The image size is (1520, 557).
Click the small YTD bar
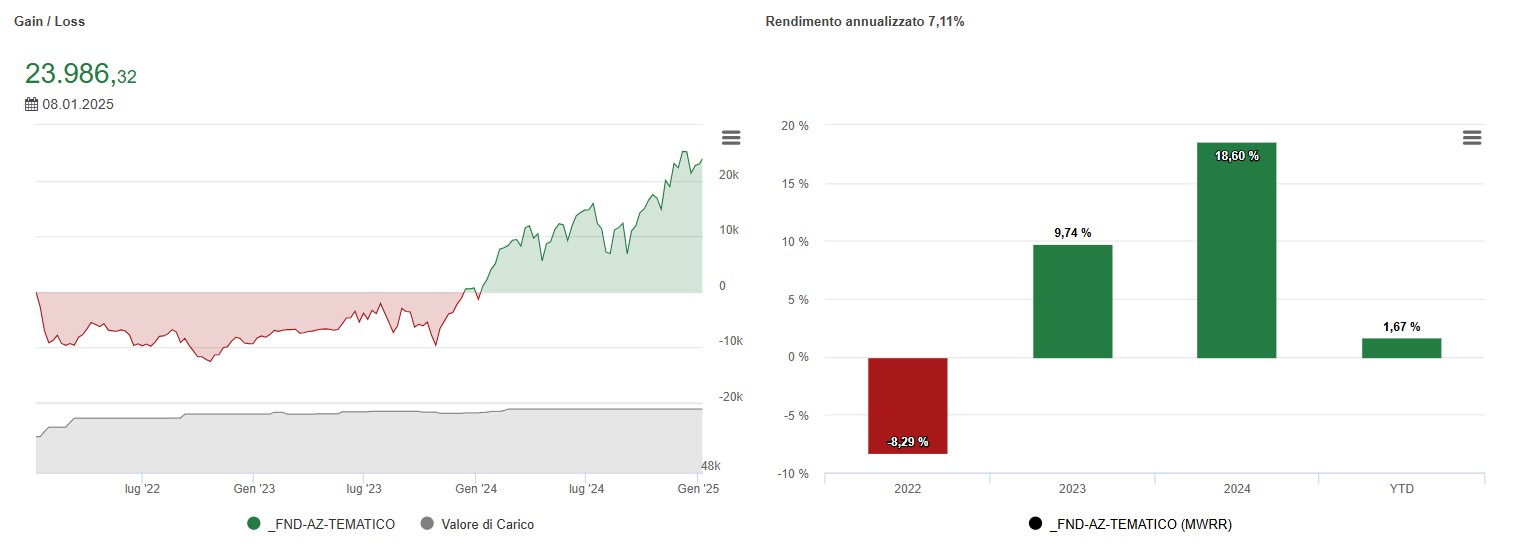click(x=1401, y=348)
